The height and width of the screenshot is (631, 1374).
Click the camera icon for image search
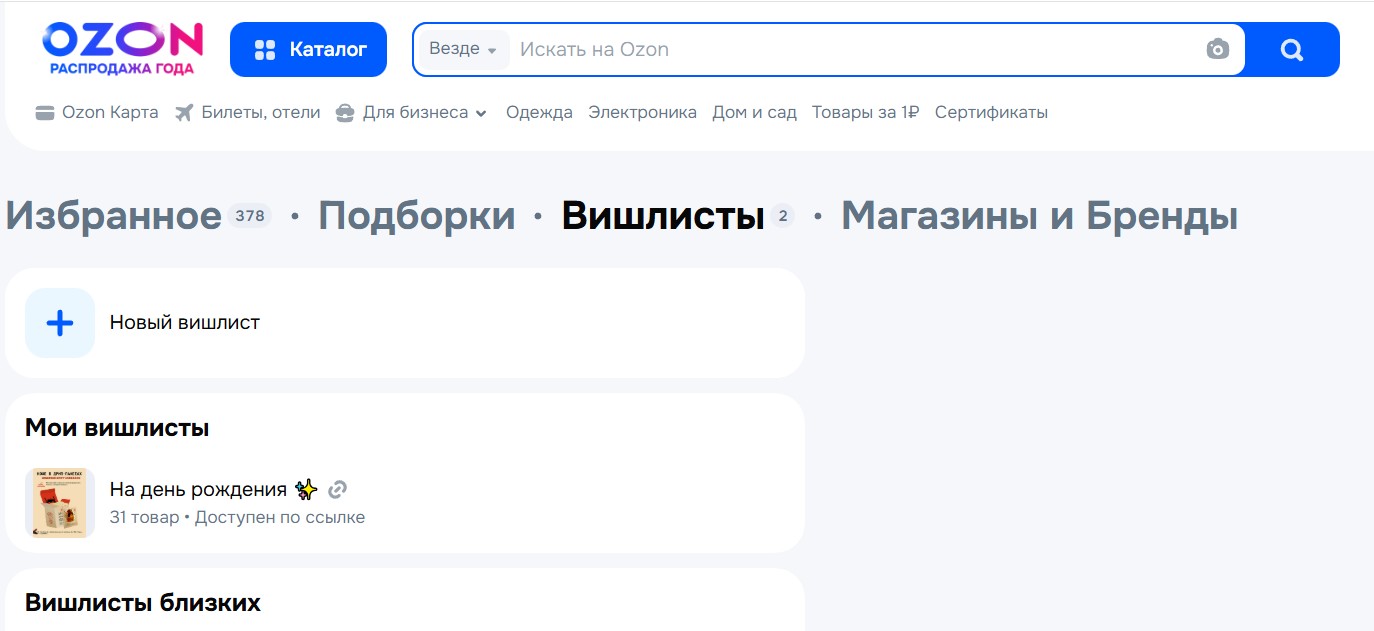[x=1217, y=47]
